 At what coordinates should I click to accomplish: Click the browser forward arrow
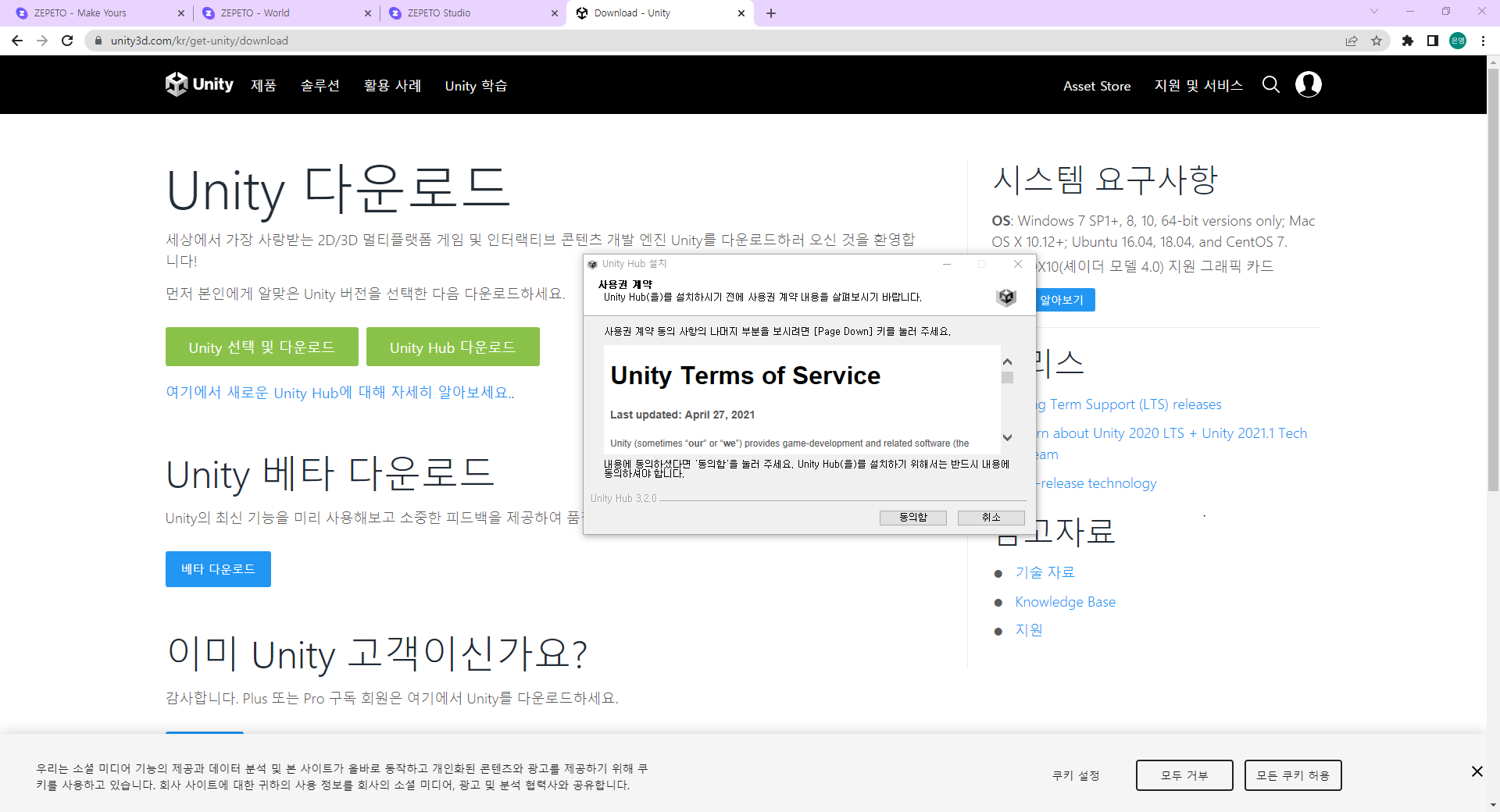(x=42, y=41)
